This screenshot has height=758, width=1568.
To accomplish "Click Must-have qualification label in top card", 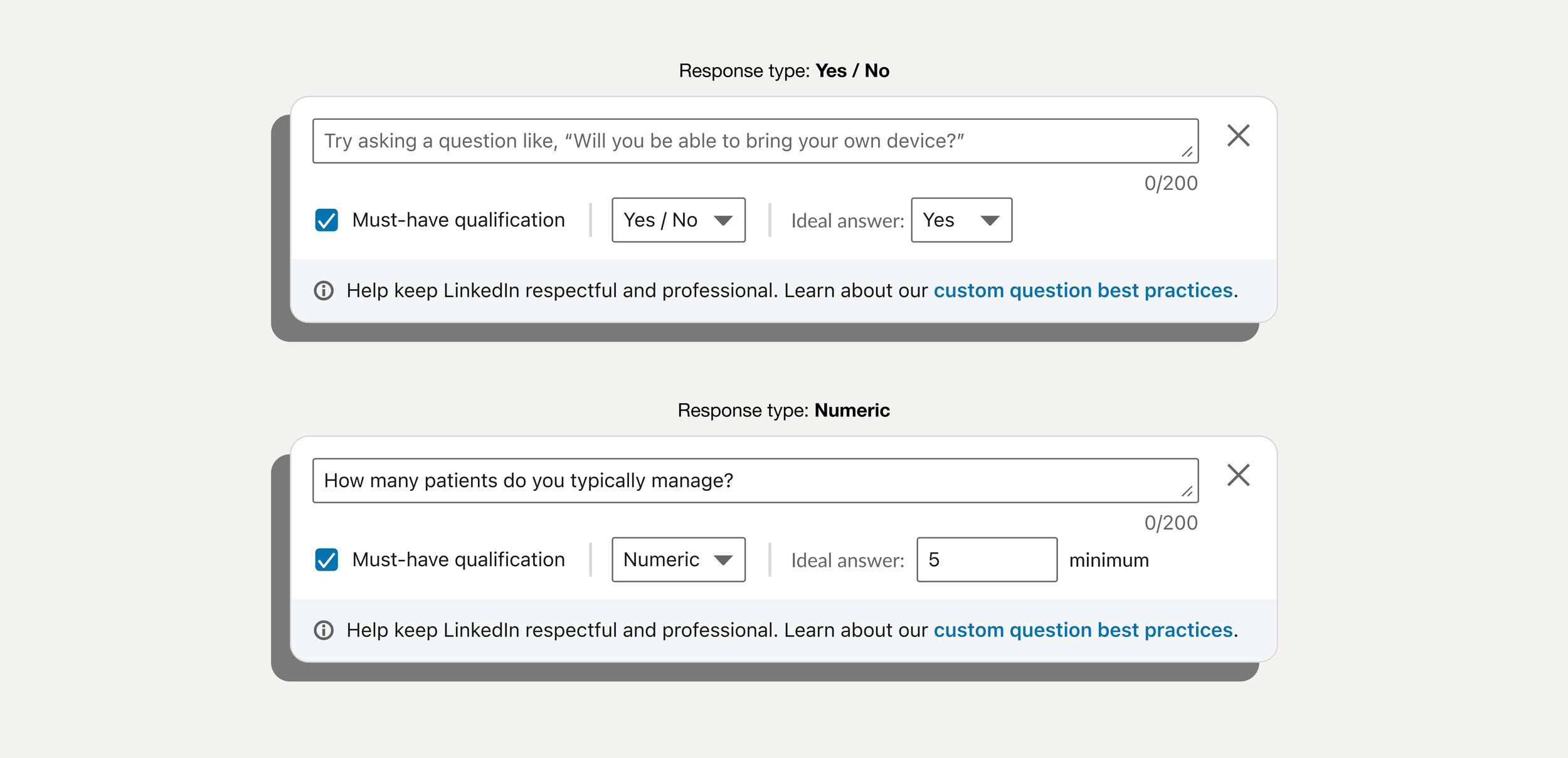I will [458, 220].
